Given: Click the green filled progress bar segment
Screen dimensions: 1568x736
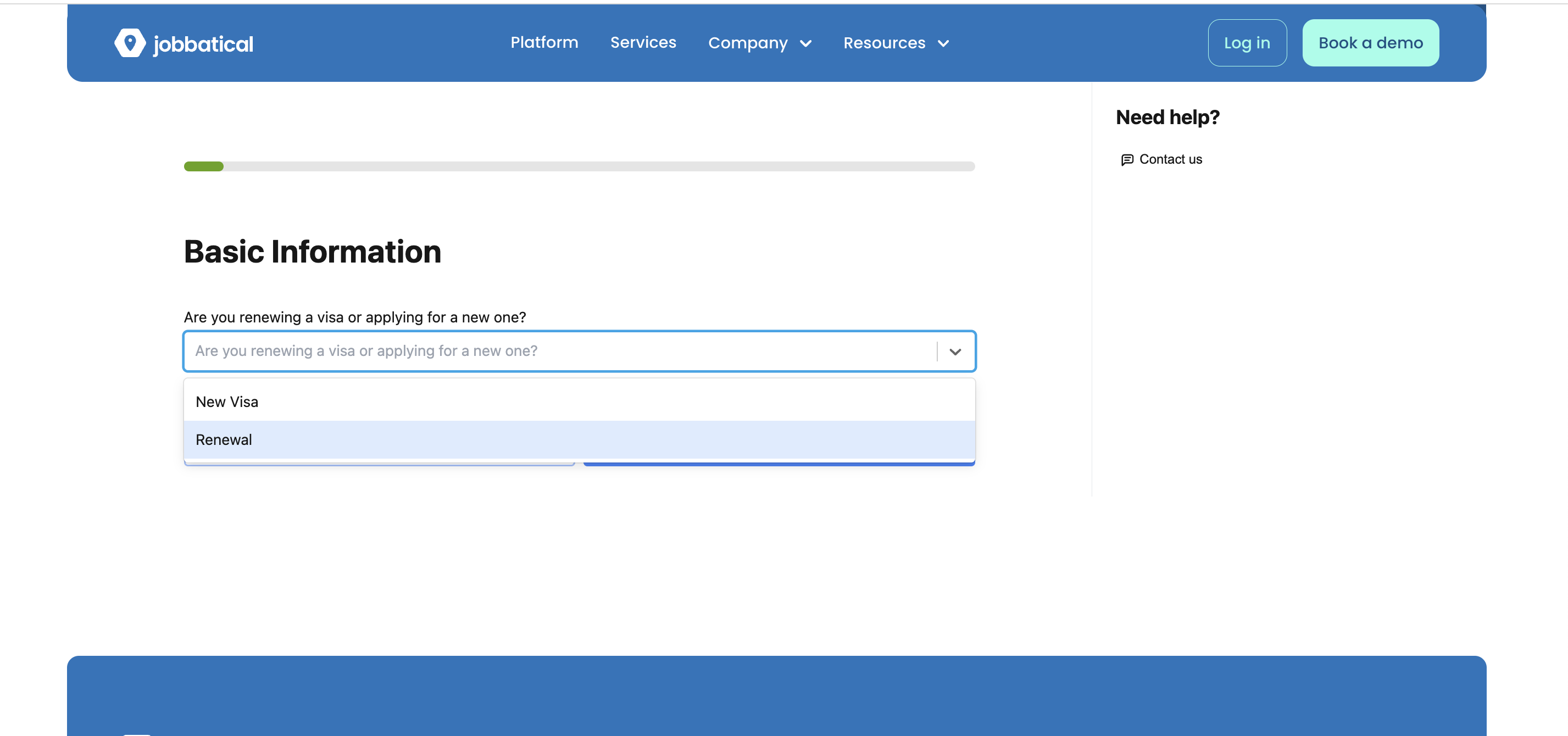Looking at the screenshot, I should pyautogui.click(x=203, y=166).
